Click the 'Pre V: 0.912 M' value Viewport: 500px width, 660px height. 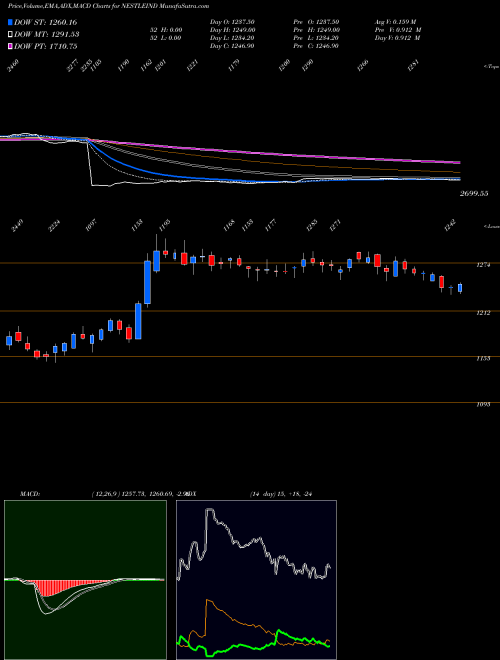[x=398, y=30]
